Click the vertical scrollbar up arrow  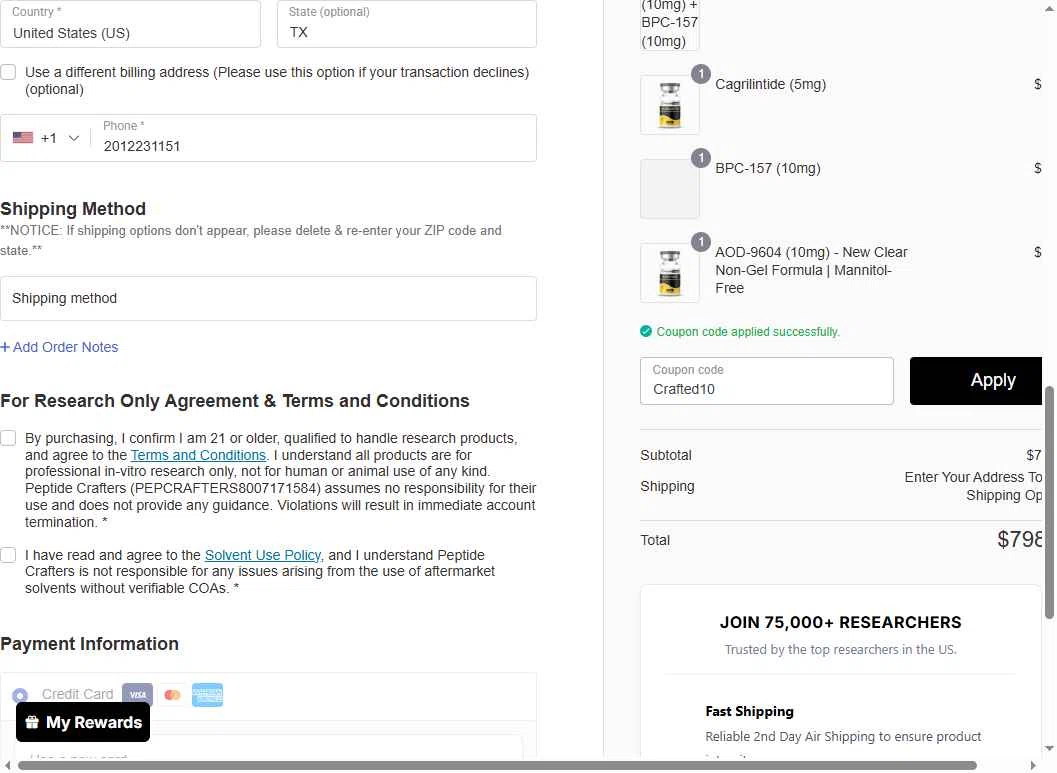tap(1049, 8)
